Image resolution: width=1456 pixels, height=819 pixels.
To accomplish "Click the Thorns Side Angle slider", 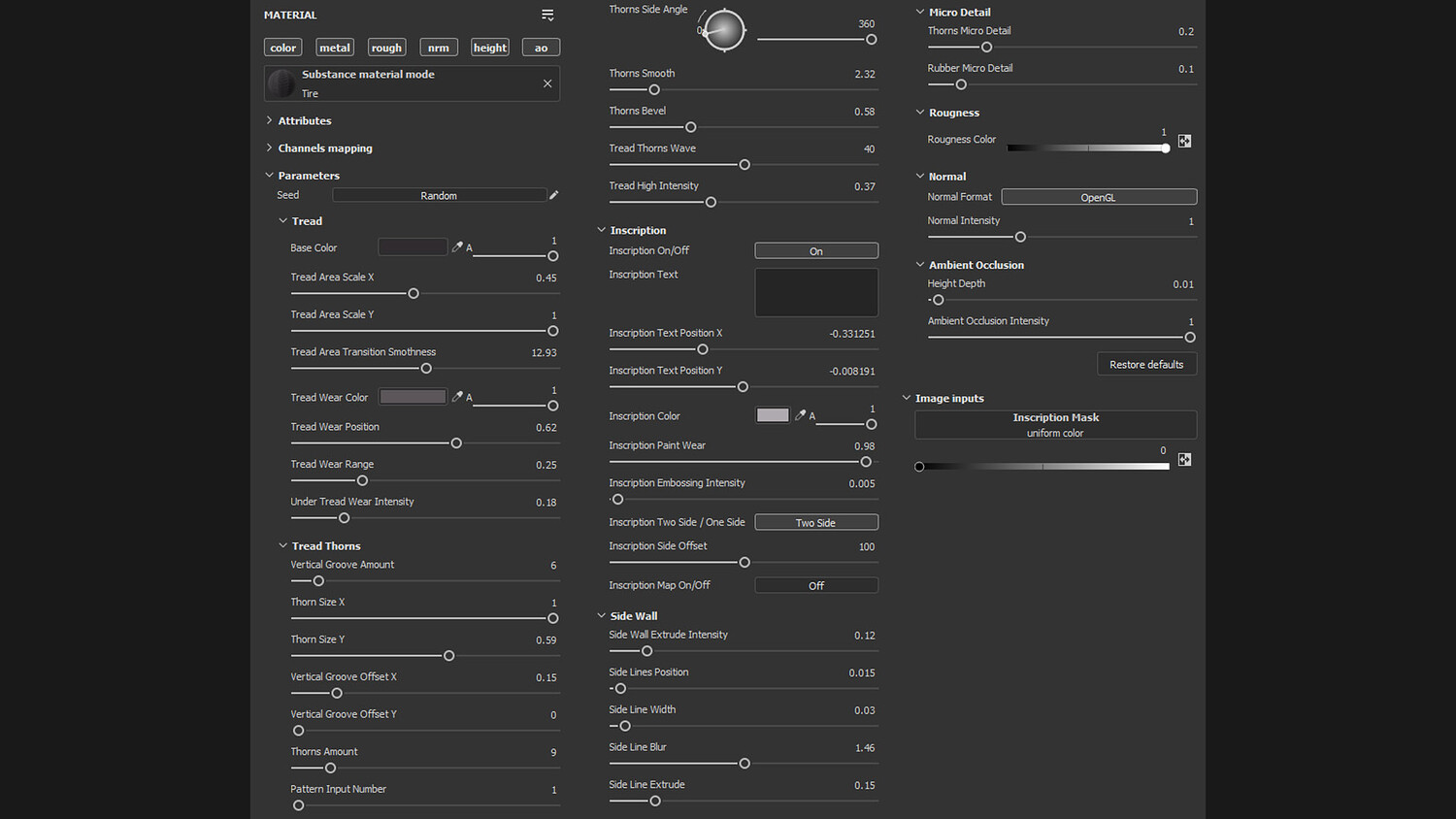I will 816,39.
